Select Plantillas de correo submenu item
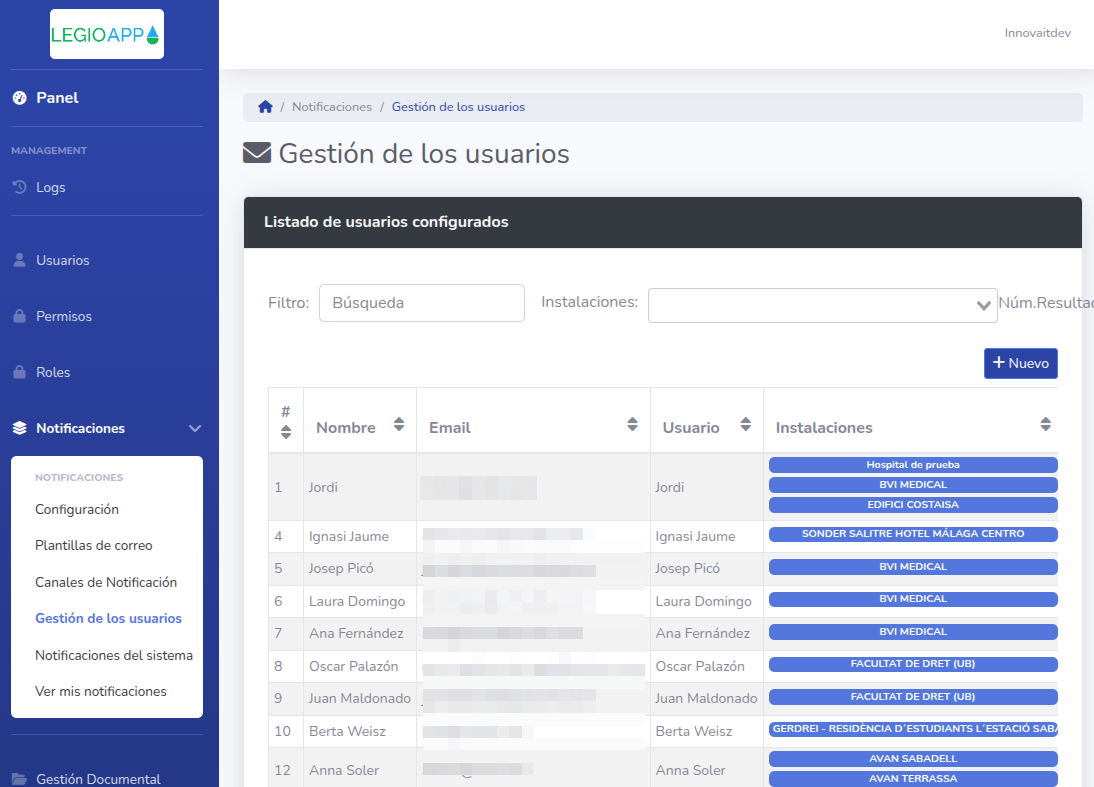The image size is (1094, 787). point(93,546)
